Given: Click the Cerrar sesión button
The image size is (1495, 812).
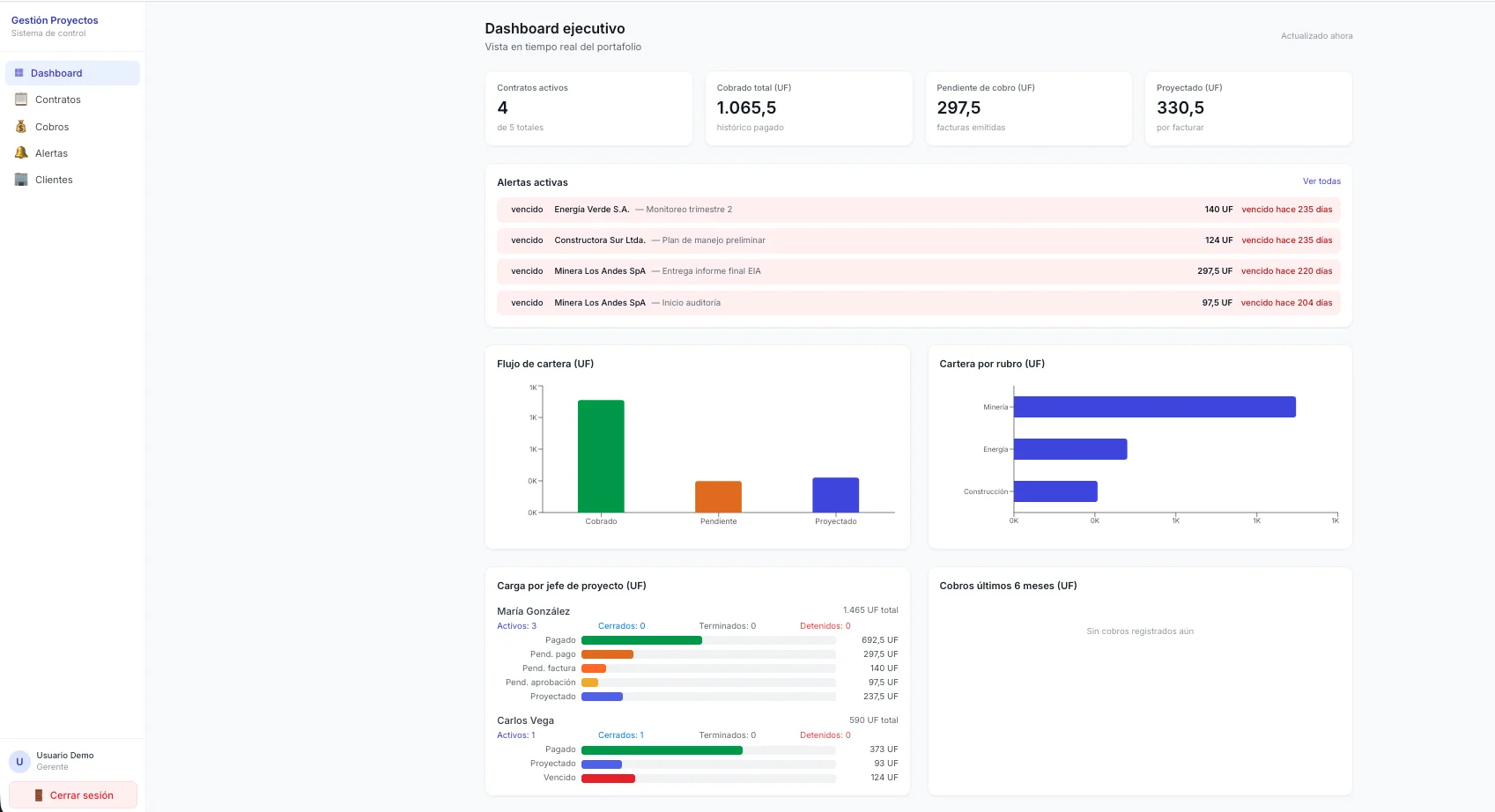Looking at the screenshot, I should (x=73, y=795).
